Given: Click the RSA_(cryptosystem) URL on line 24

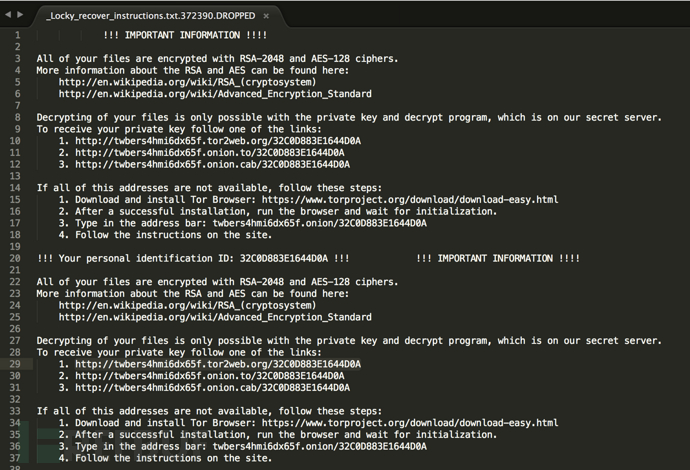Looking at the screenshot, I should click(187, 305).
